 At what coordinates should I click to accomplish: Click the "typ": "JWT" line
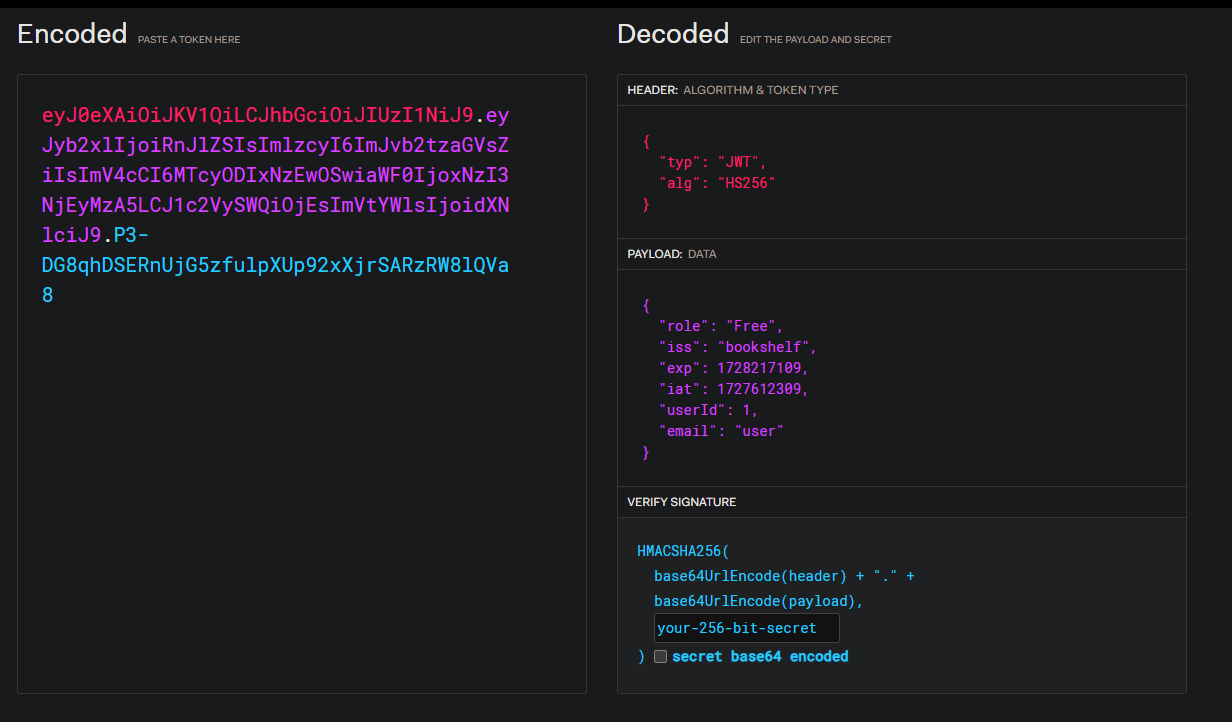713,162
